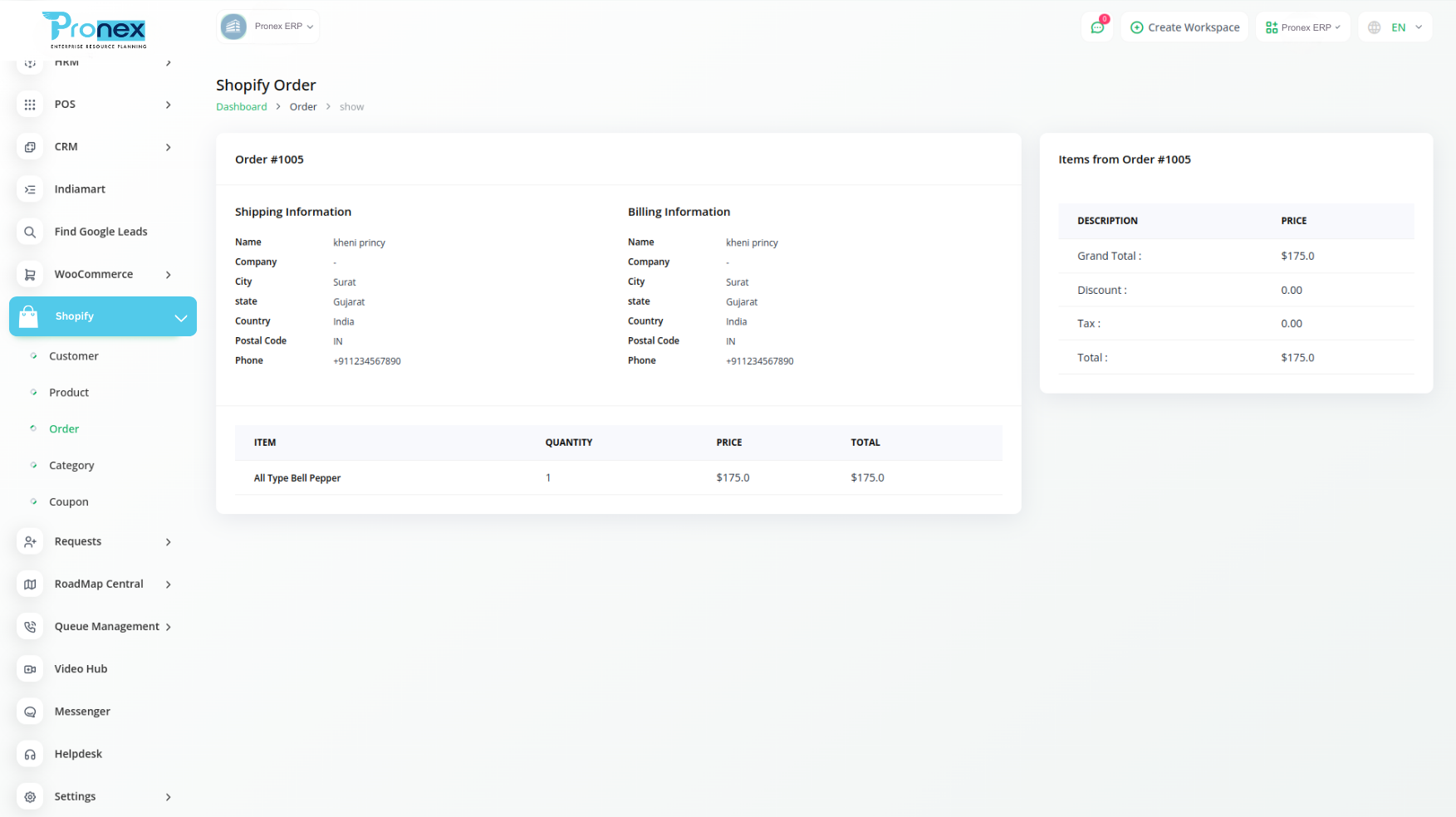Collapse the Shopify submenu chevron
Viewport: 1456px width, 817px height.
click(x=180, y=317)
